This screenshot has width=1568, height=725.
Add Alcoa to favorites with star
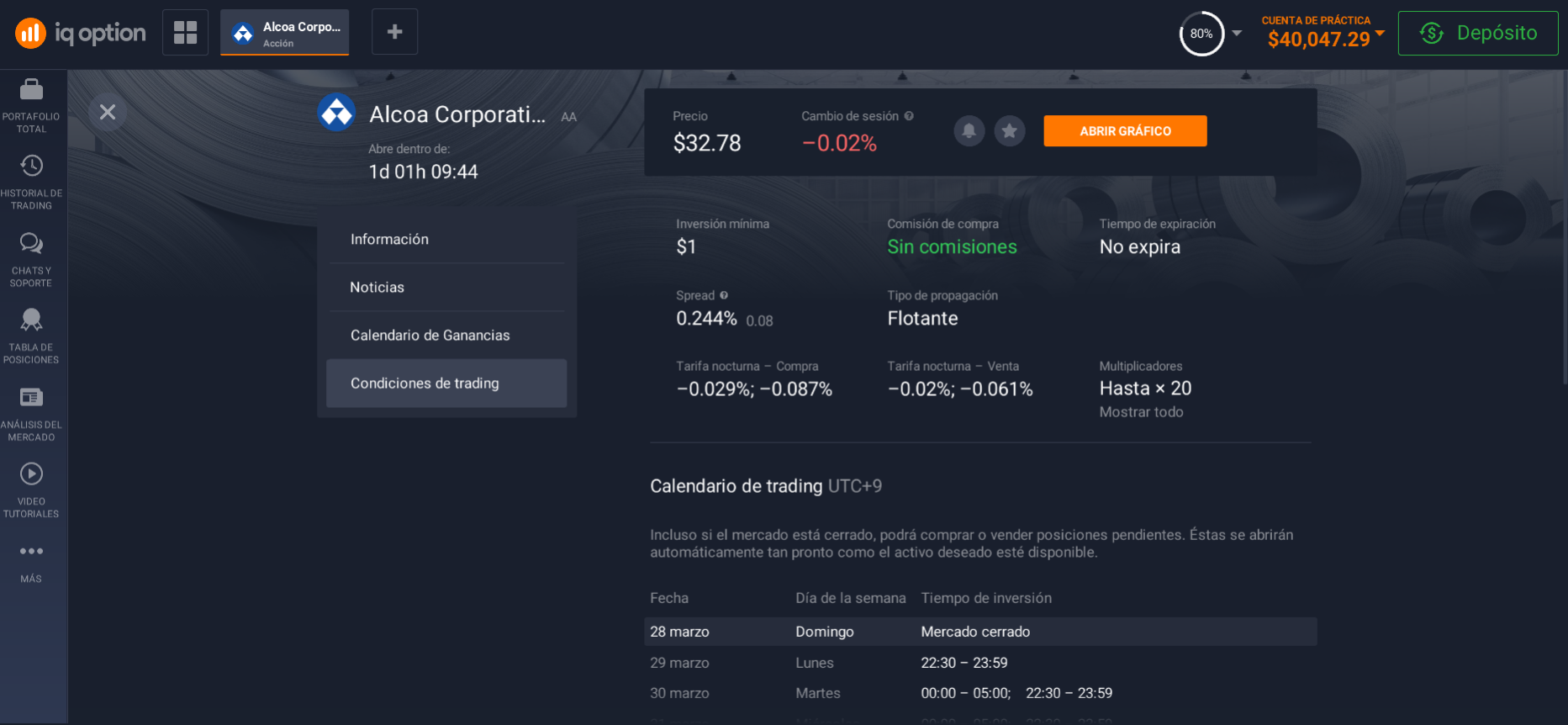[1010, 130]
